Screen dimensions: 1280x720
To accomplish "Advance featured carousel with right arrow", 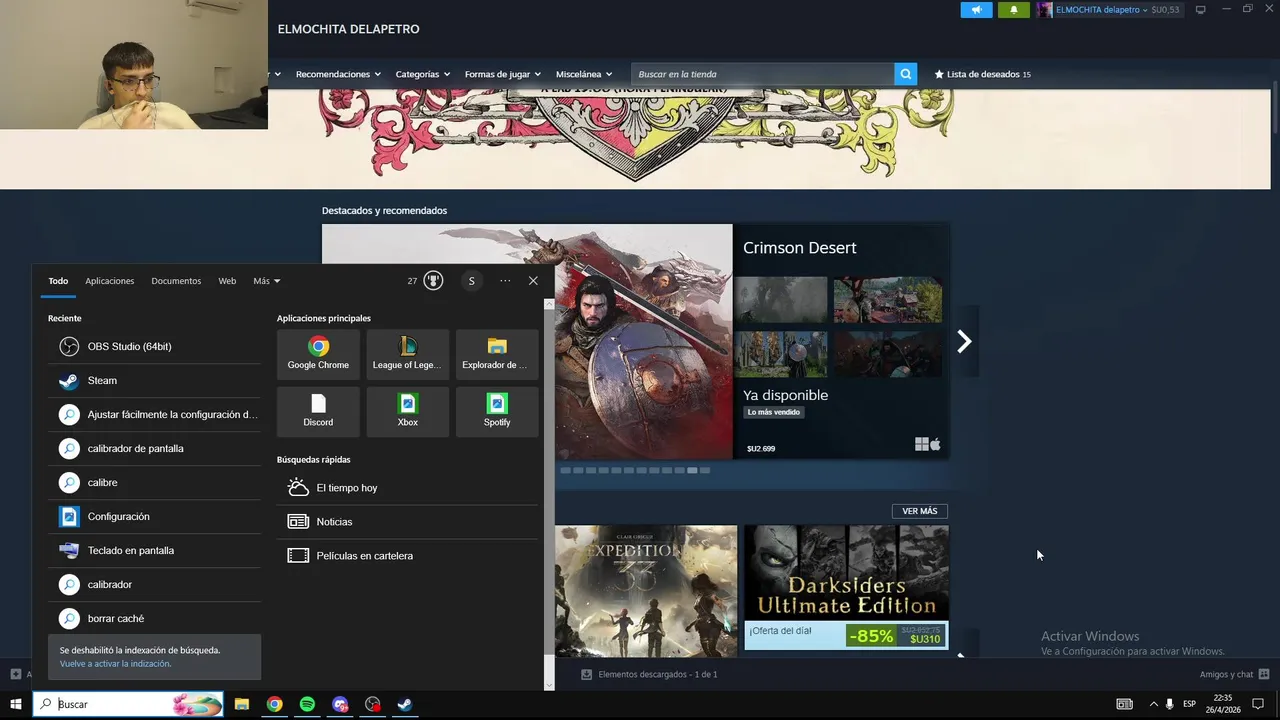I will [x=964, y=342].
